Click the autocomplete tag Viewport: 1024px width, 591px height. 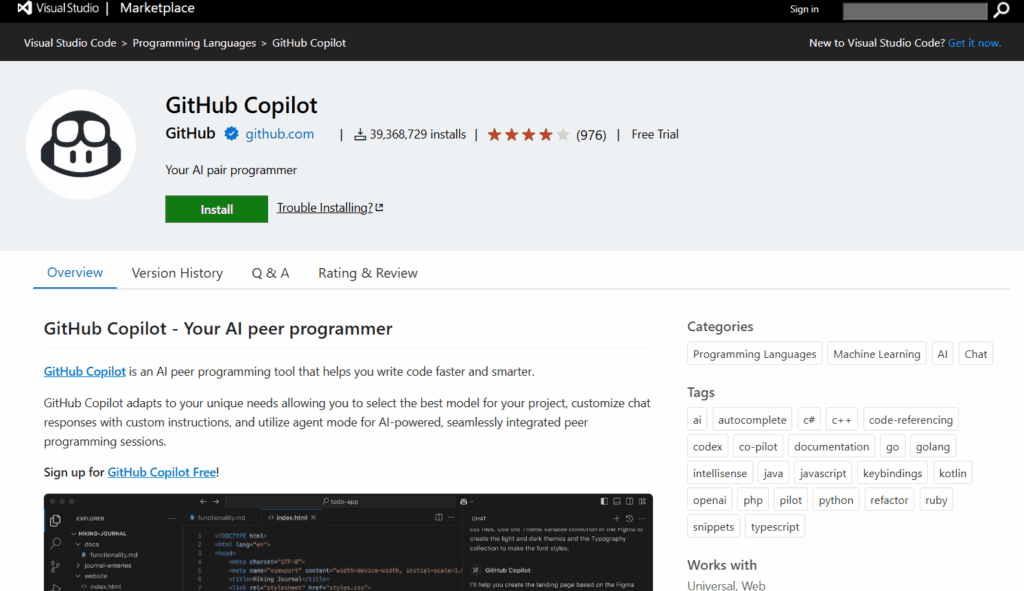click(x=752, y=420)
